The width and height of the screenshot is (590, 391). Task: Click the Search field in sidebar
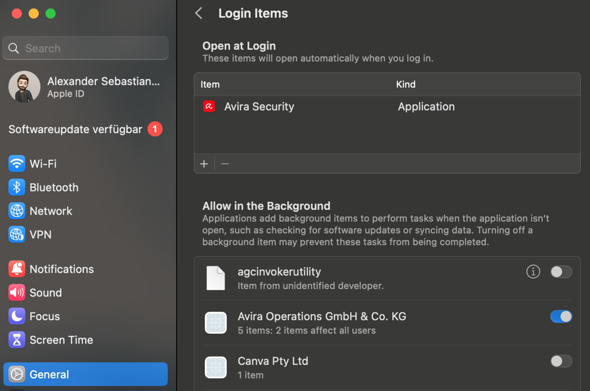(x=85, y=48)
